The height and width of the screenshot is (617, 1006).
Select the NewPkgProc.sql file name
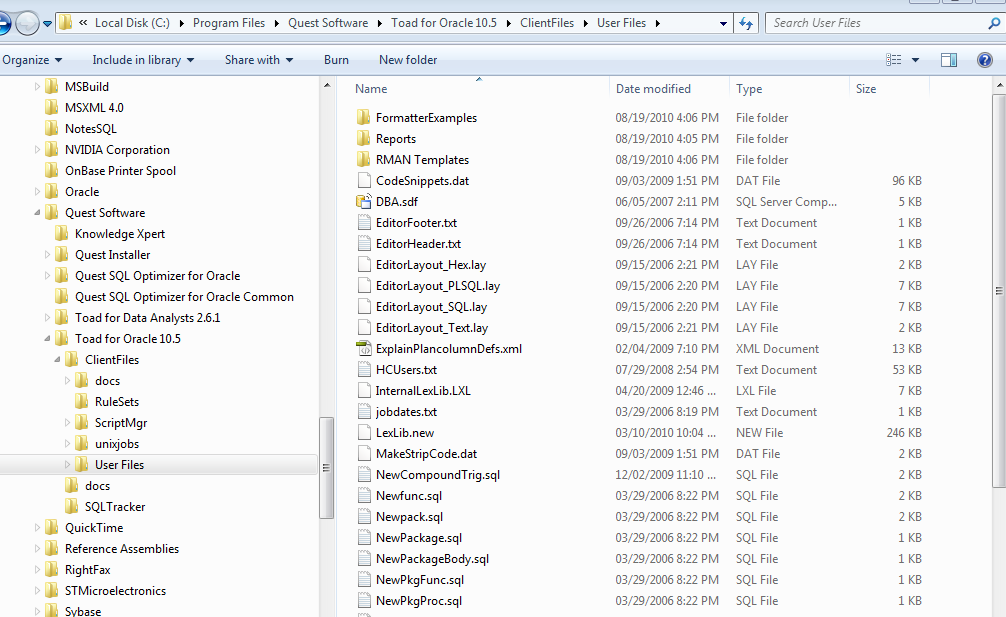pos(418,601)
